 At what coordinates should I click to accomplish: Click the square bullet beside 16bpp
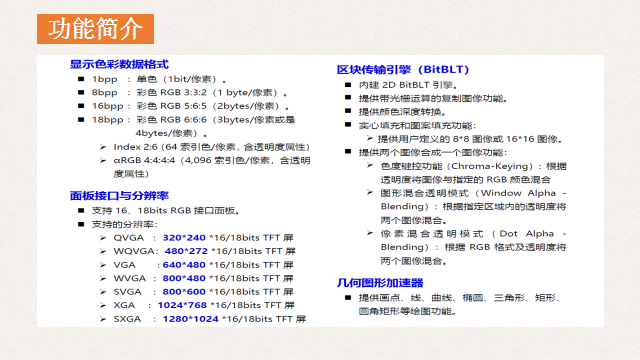81,106
